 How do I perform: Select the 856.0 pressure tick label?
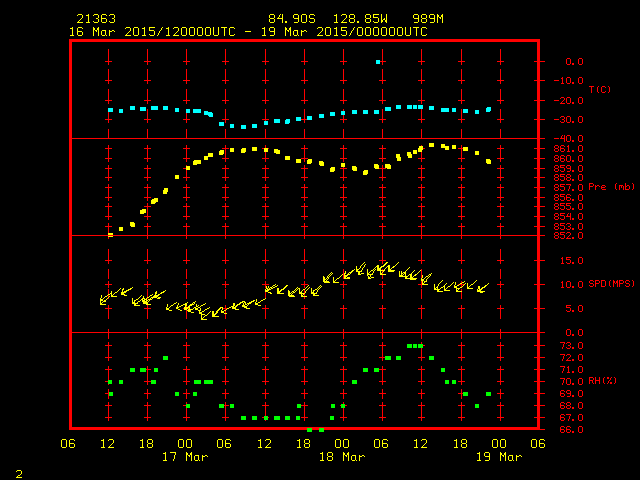pos(569,197)
